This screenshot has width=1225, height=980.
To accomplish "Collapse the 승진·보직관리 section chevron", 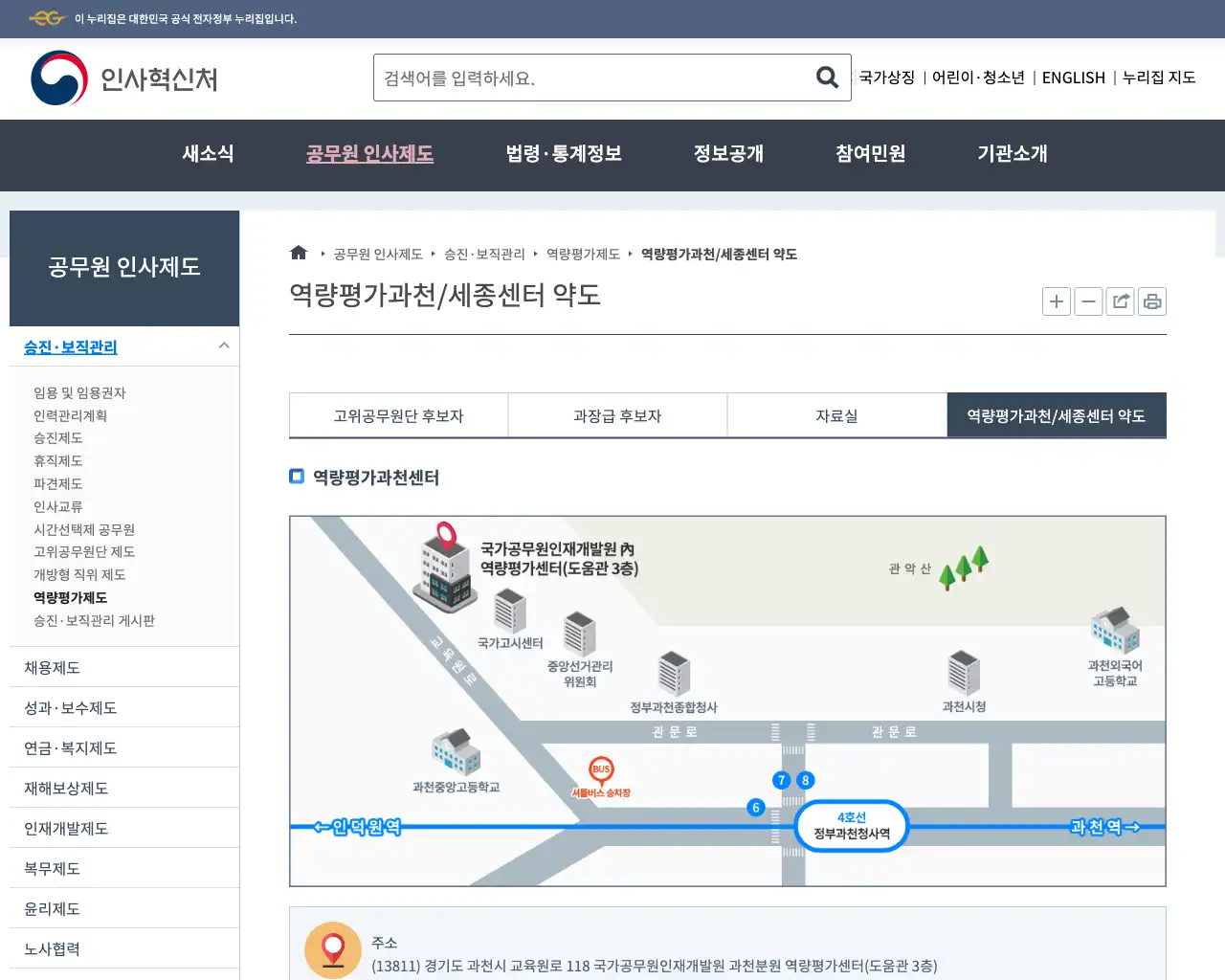I will (x=224, y=345).
